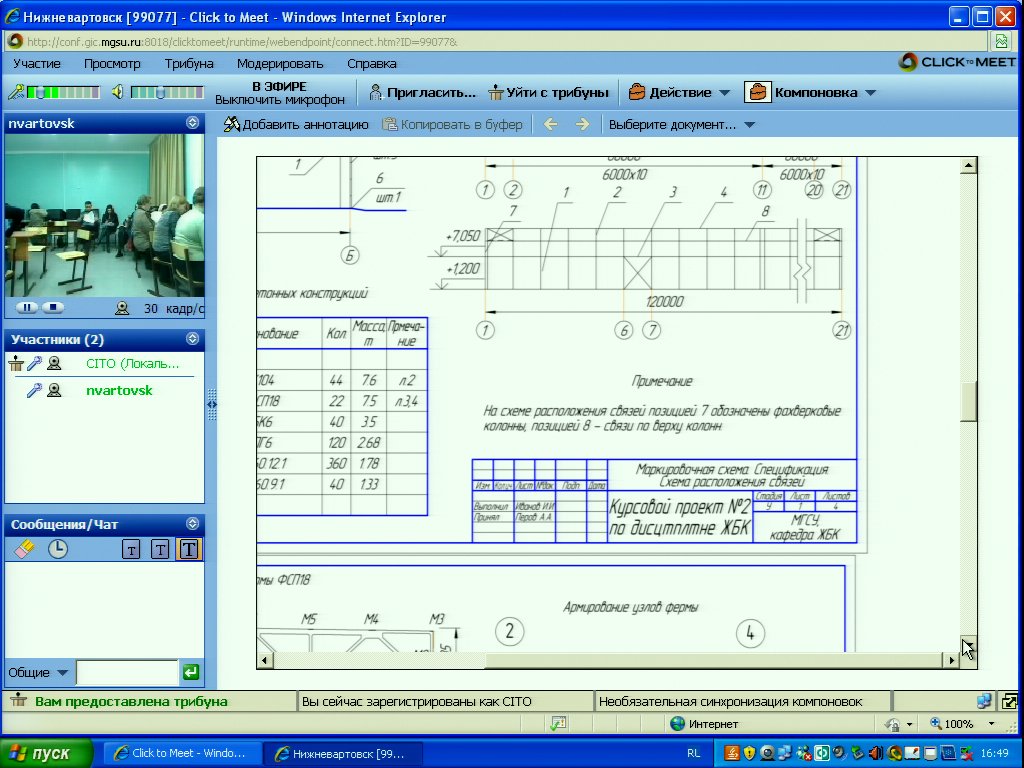The height and width of the screenshot is (768, 1024).
Task: Click document horizontal scroll left arrow
Action: pos(264,660)
